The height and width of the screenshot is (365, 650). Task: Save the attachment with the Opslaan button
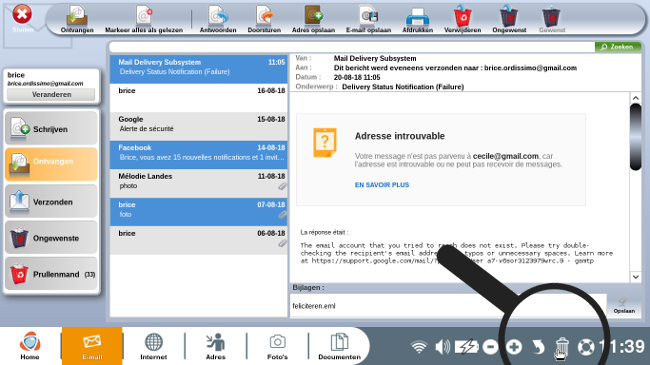pyautogui.click(x=624, y=305)
